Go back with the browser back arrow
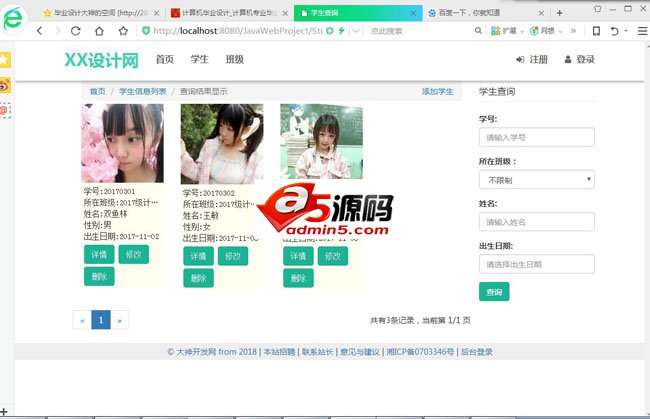Viewport: 650px width, 419px height. pyautogui.click(x=39, y=31)
